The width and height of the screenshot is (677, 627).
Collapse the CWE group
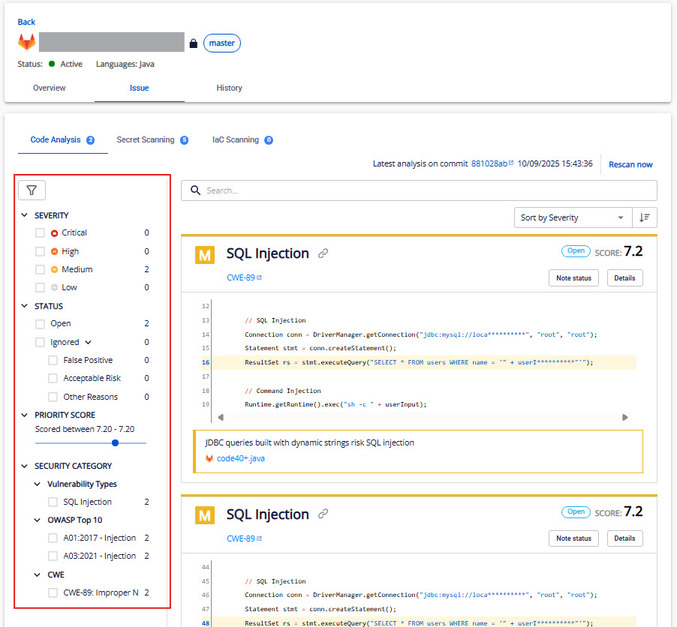click(38, 575)
